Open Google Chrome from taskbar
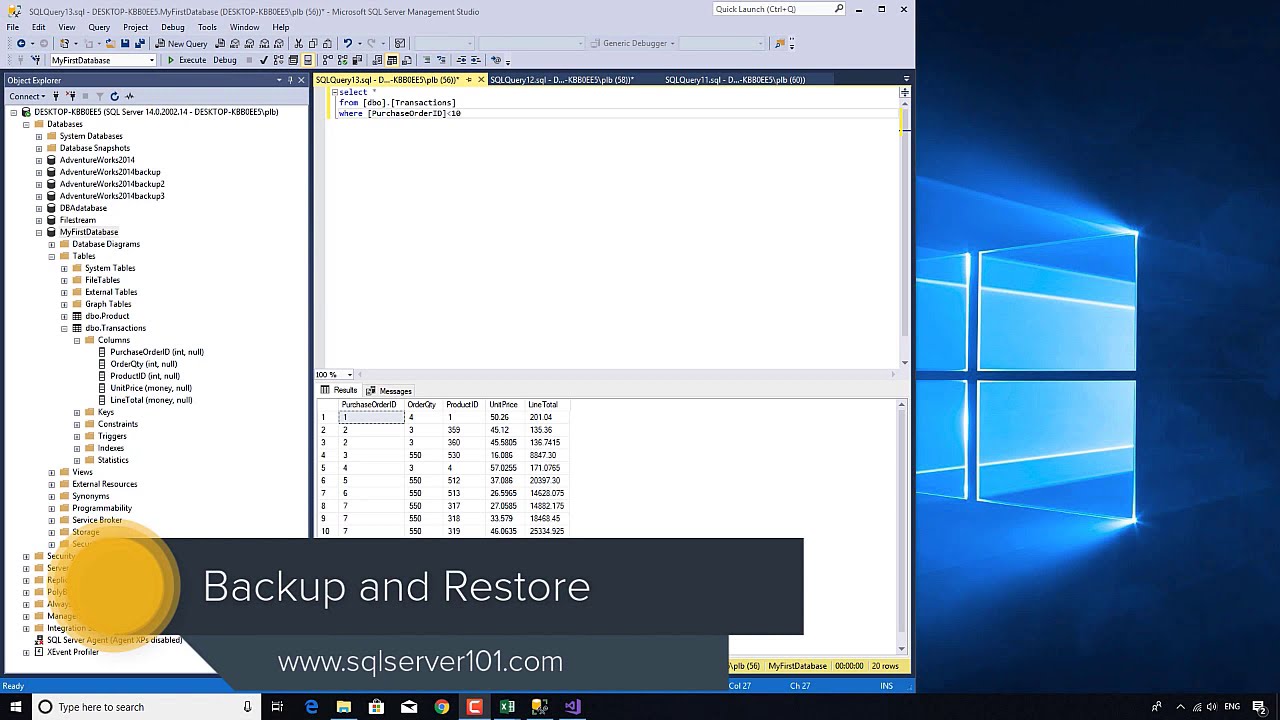 click(441, 707)
